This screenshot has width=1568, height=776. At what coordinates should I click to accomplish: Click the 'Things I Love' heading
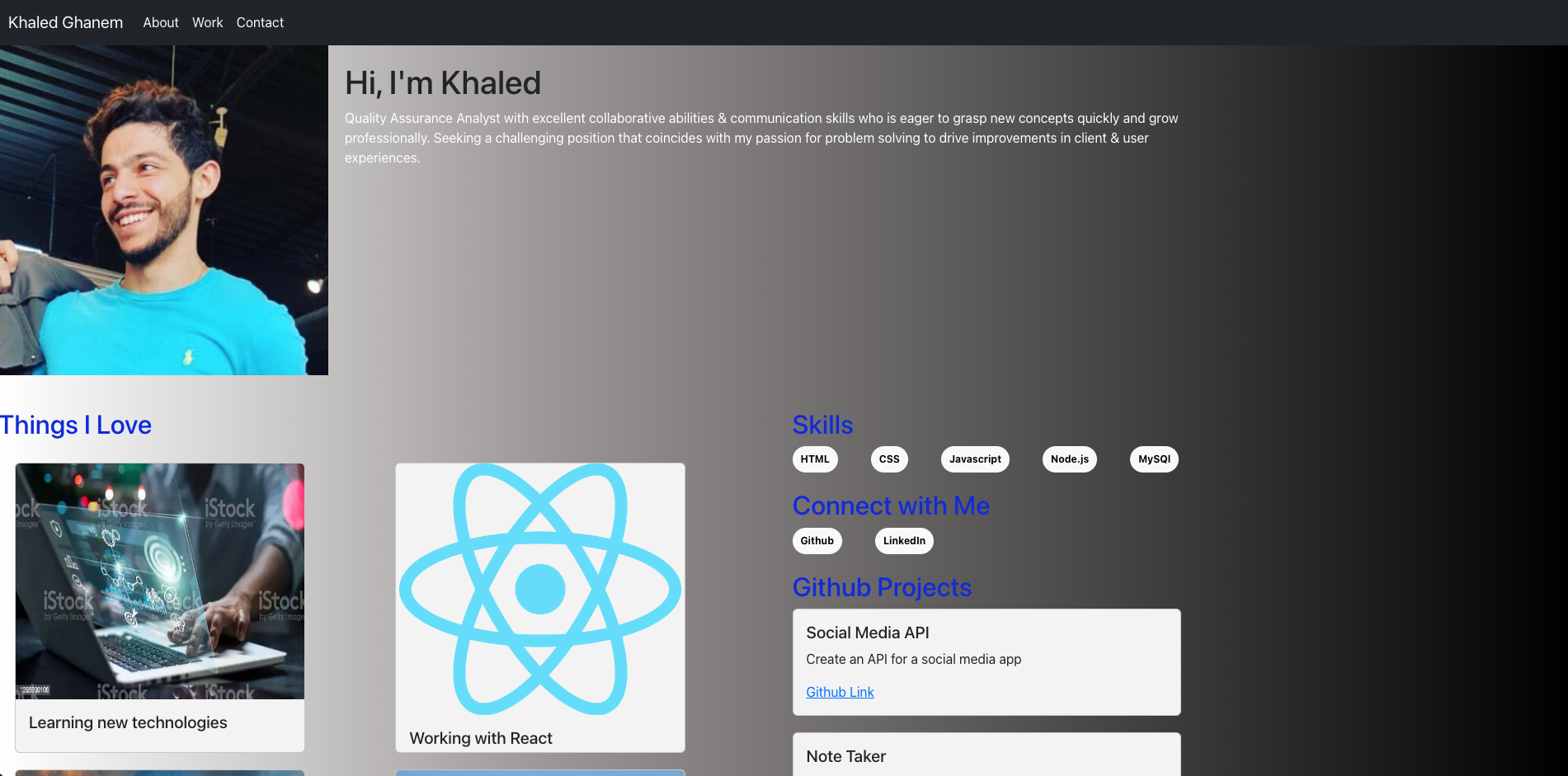coord(76,425)
